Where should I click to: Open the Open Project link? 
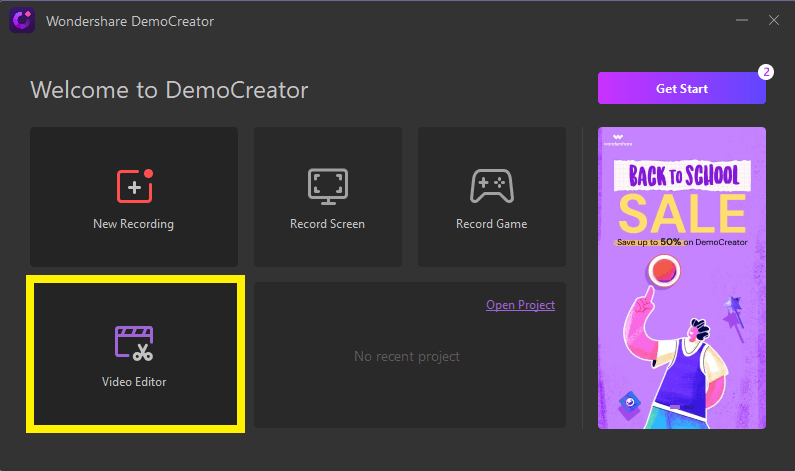[520, 305]
